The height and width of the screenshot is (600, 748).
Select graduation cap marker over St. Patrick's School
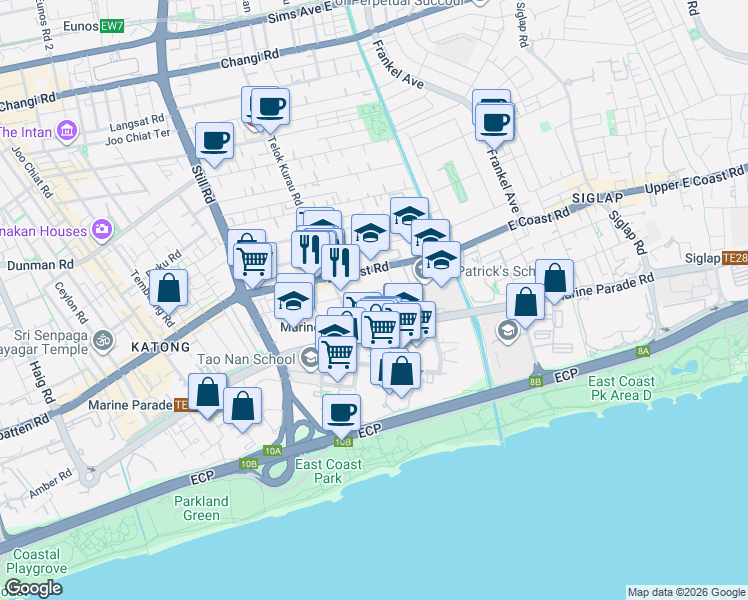[x=441, y=261]
